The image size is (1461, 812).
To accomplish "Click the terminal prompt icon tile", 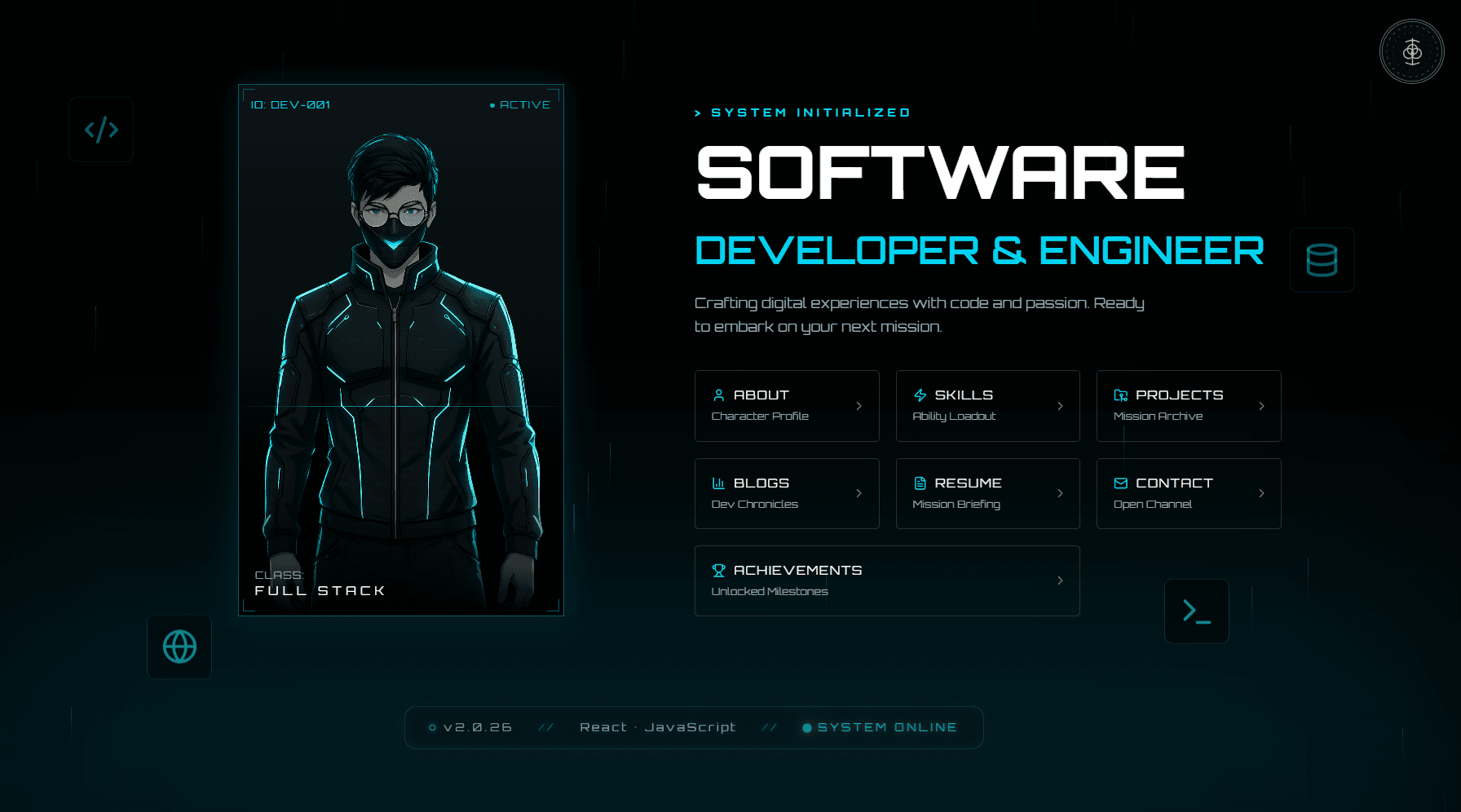I will tap(1196, 611).
